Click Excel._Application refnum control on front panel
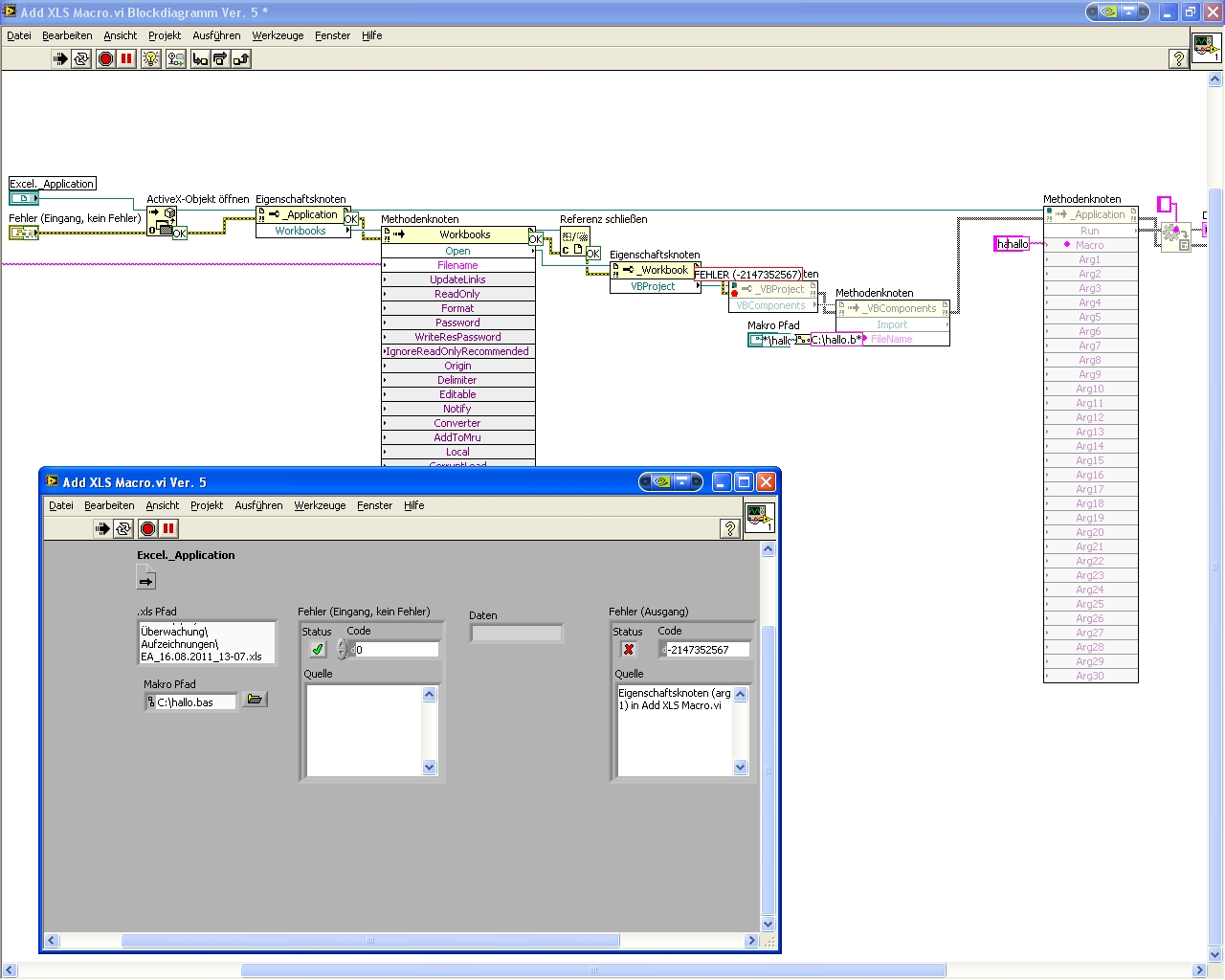The width and height of the screenshot is (1225, 980). coord(145,579)
